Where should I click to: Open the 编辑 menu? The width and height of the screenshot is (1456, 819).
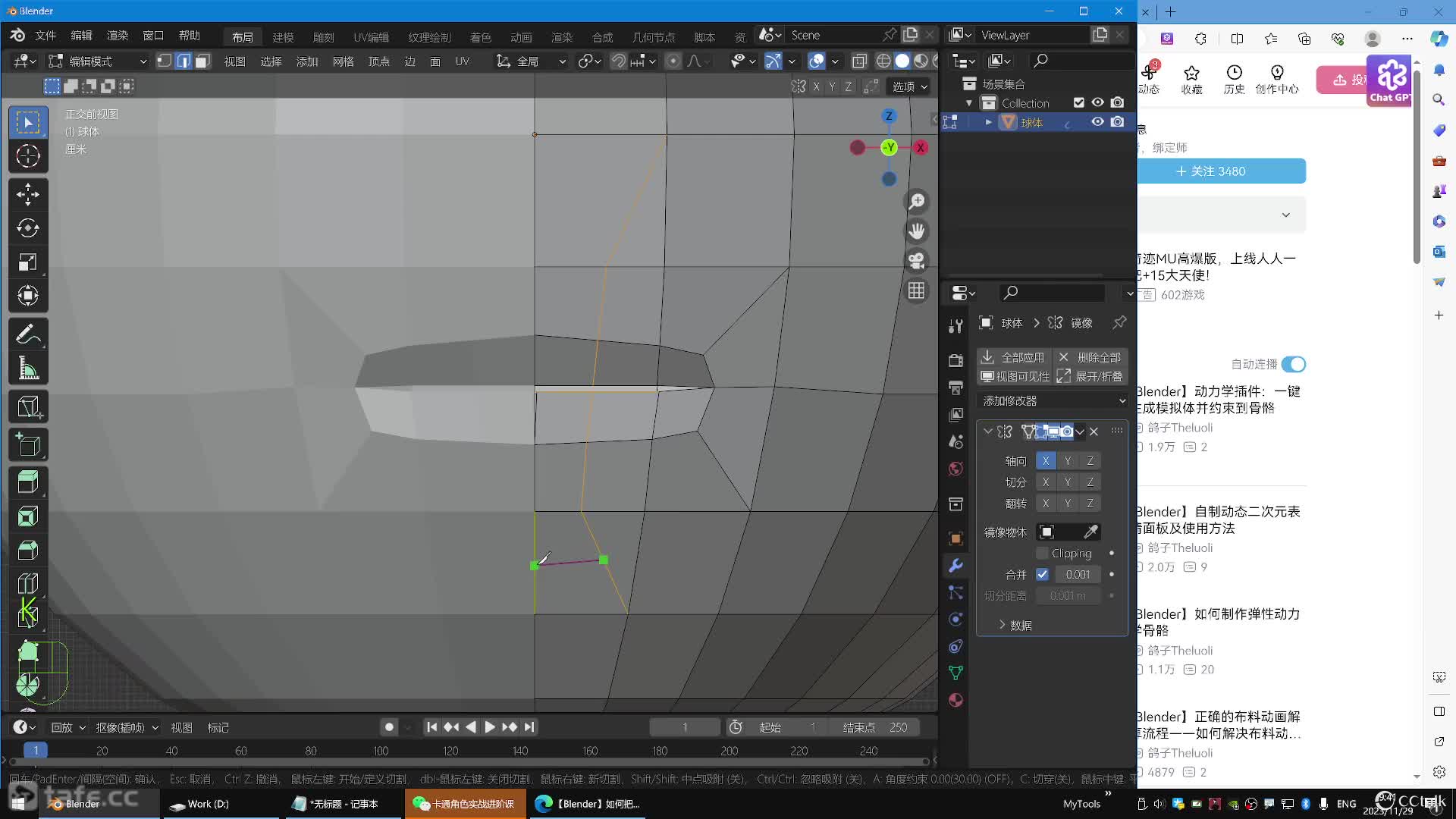[x=81, y=36]
